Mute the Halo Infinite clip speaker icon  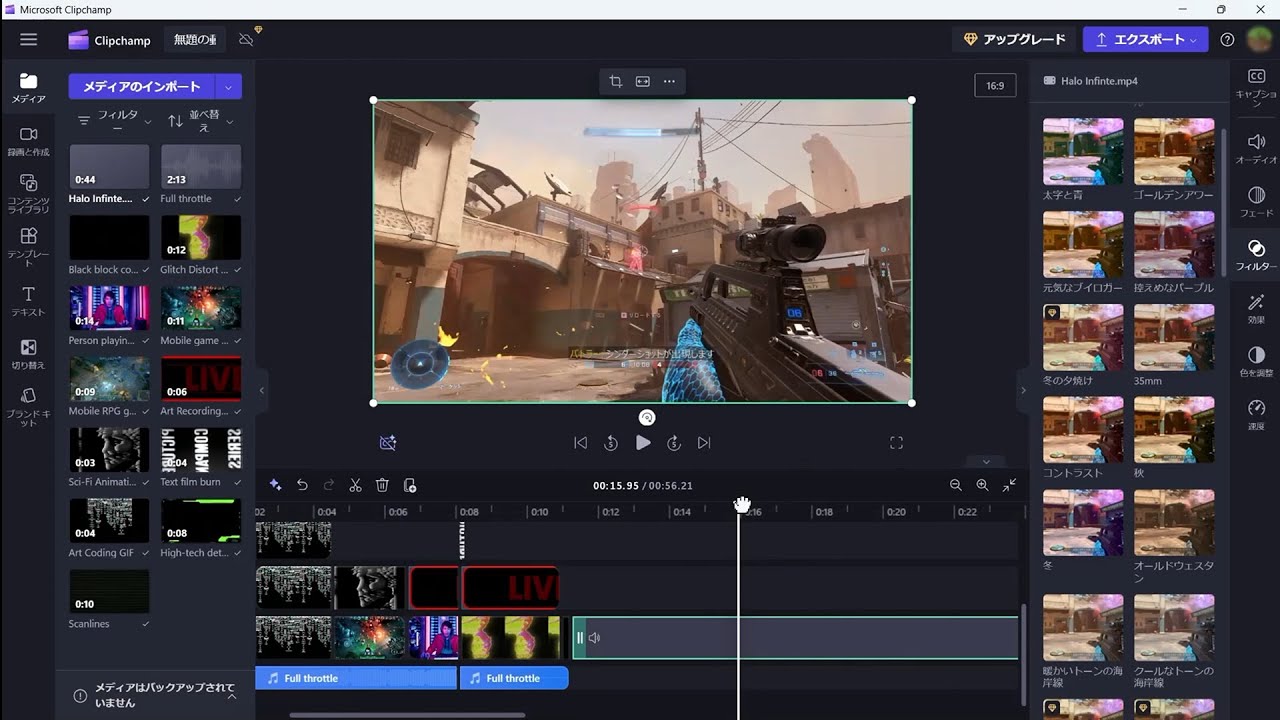[x=594, y=638]
